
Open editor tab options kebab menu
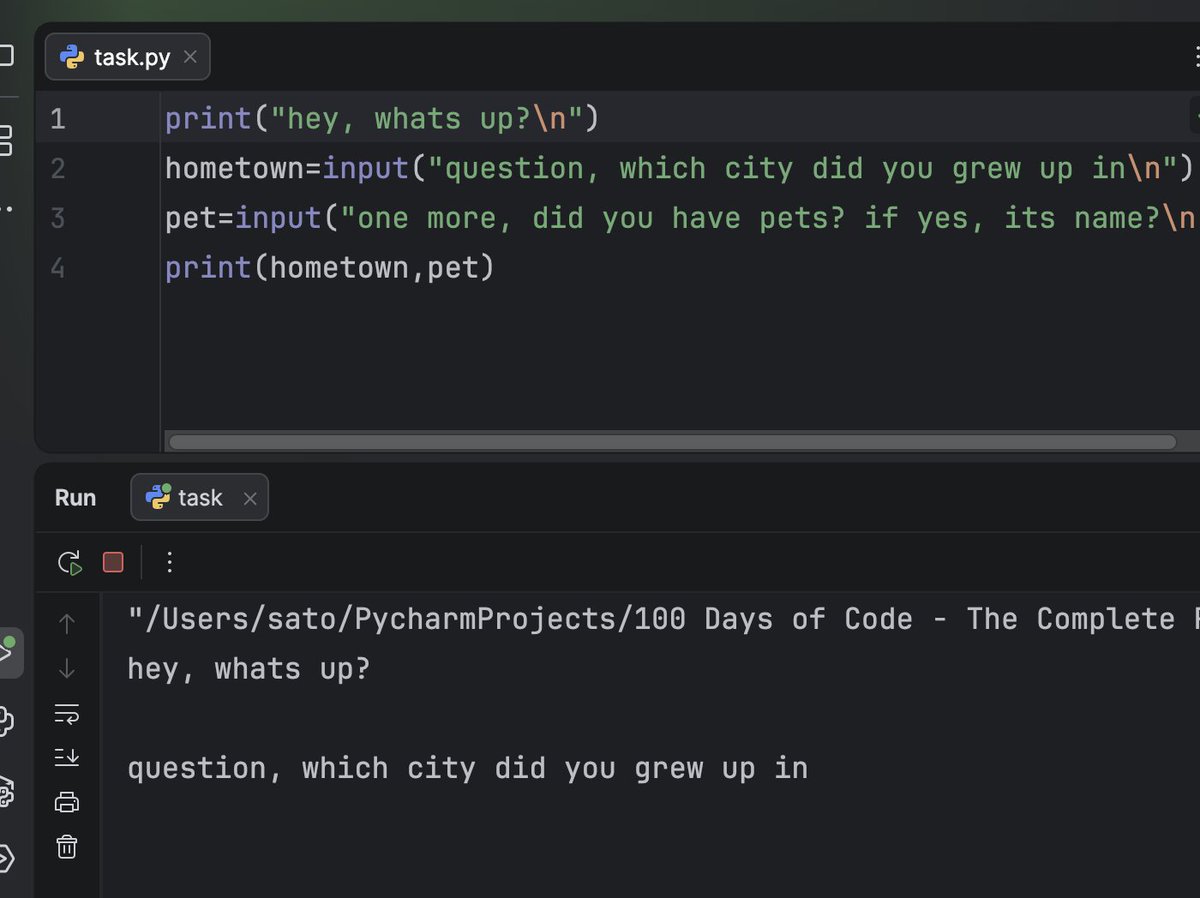1196,57
